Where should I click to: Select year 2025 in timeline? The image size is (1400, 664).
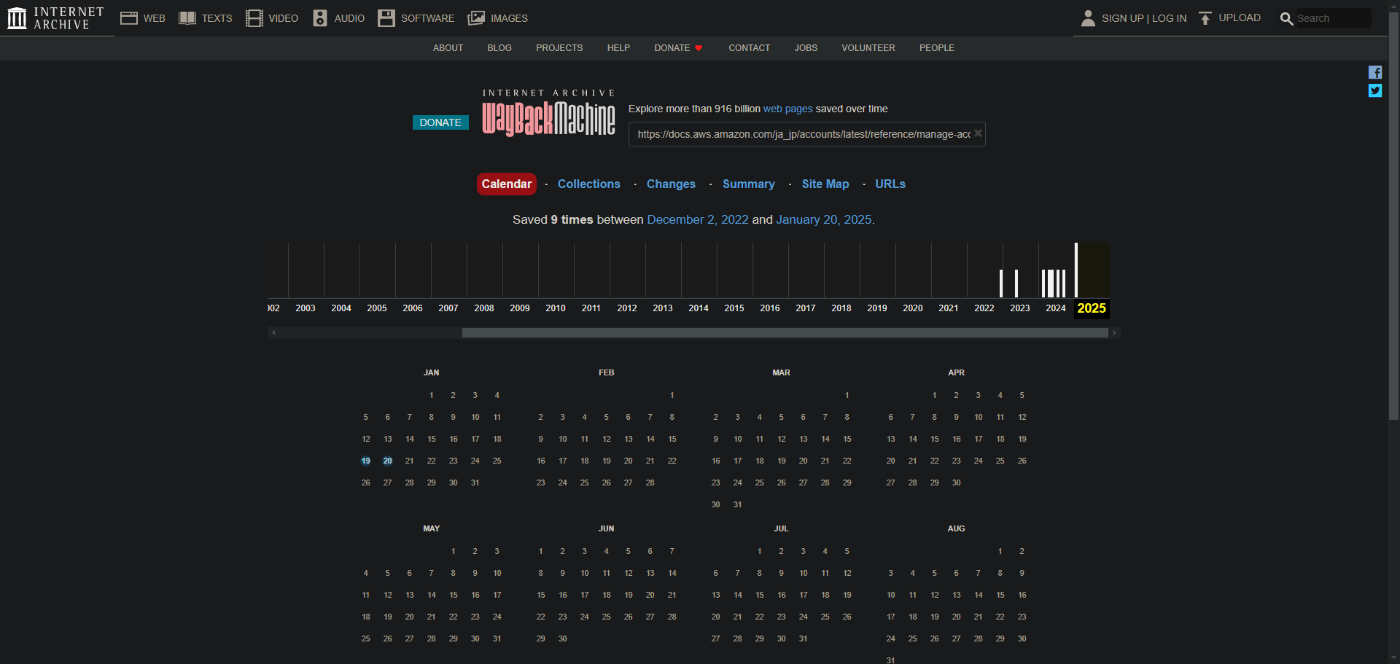1091,308
